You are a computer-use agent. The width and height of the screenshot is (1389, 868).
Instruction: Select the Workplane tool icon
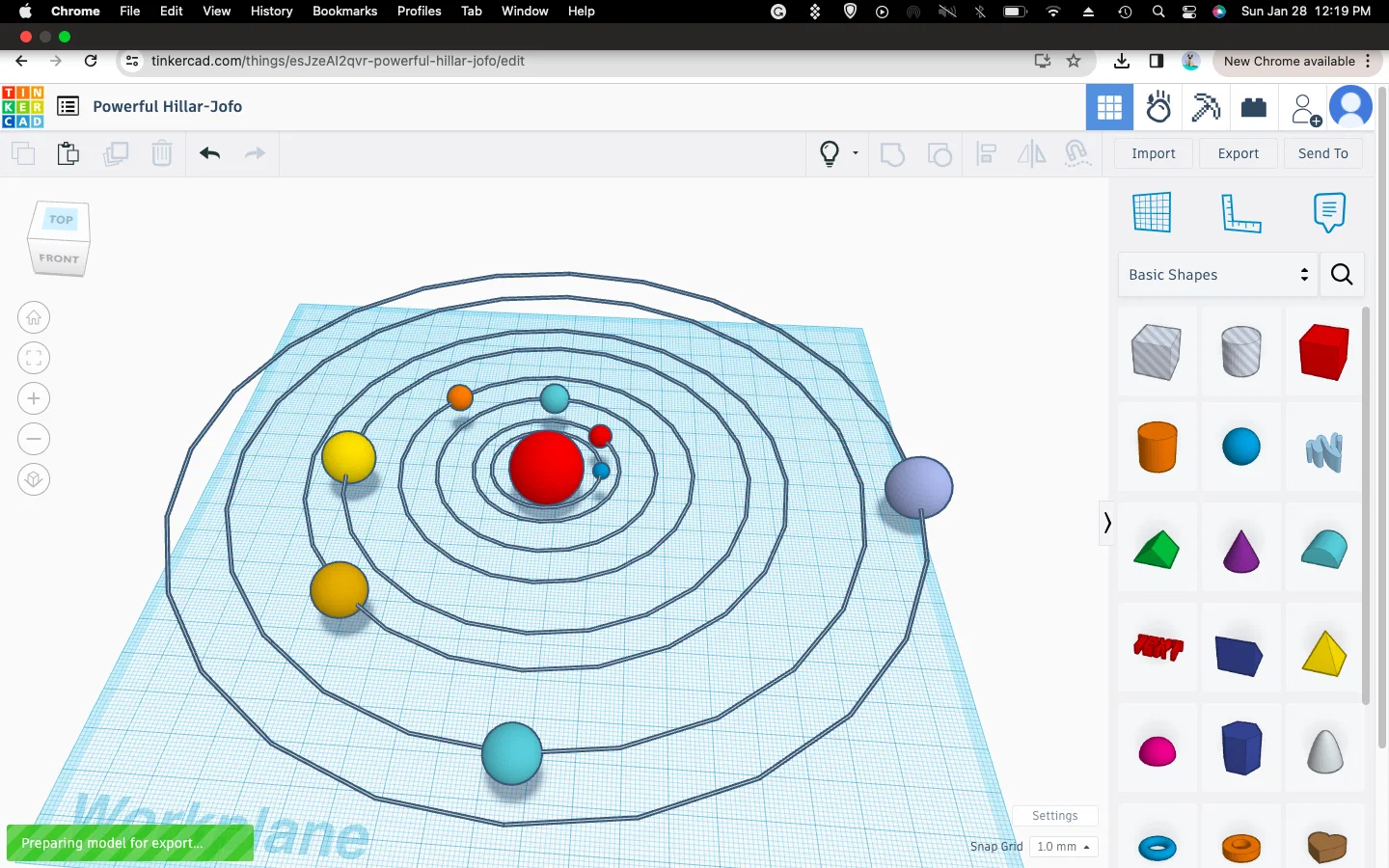1152,212
